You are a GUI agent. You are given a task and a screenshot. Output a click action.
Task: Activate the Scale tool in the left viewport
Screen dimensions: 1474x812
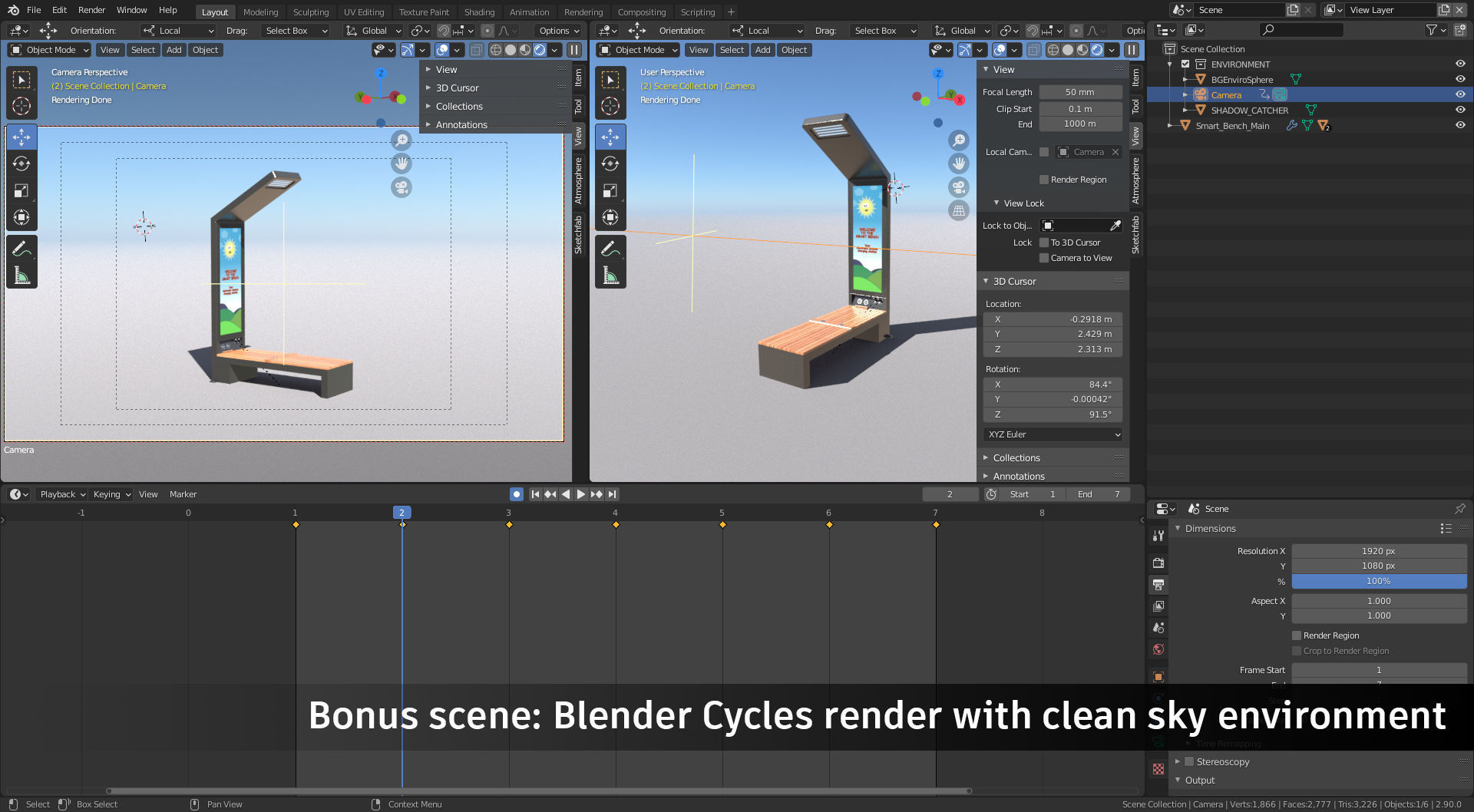click(21, 190)
